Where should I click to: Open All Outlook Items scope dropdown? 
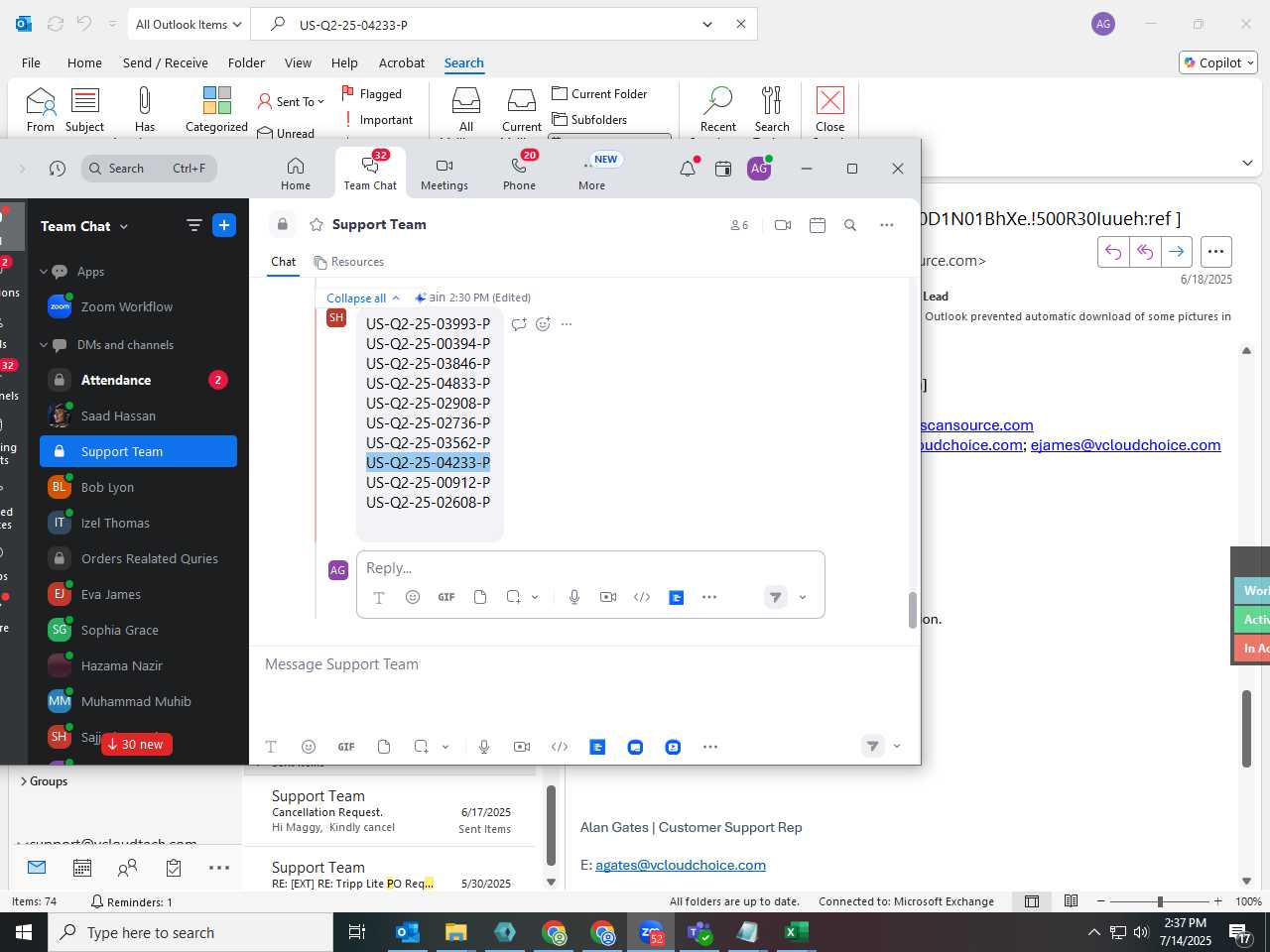coord(188,24)
